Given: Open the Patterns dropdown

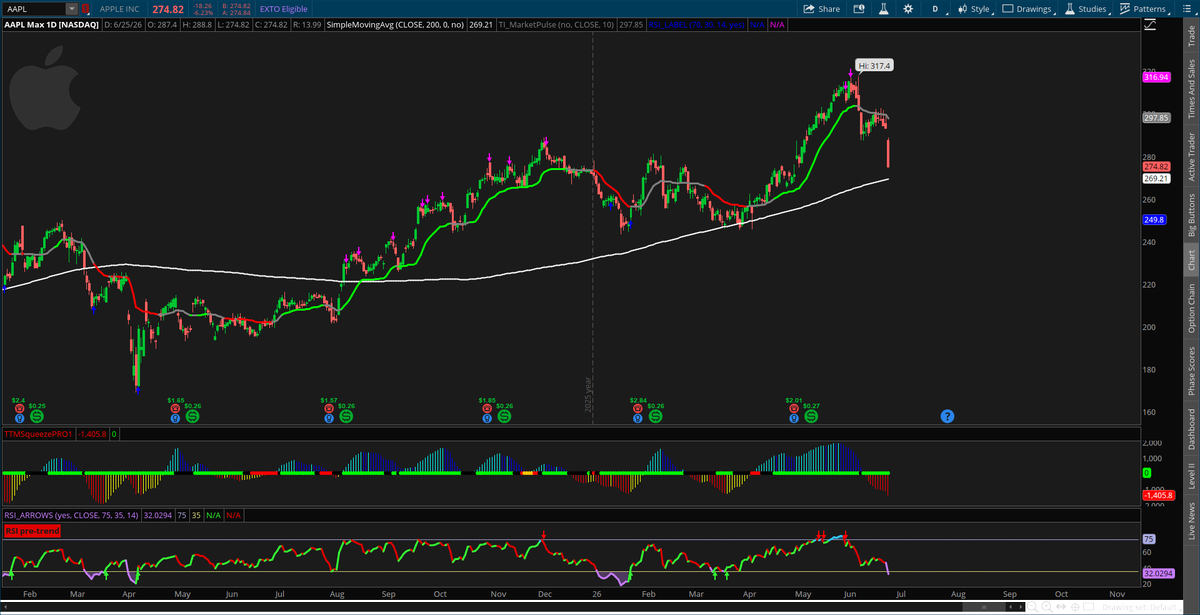Looking at the screenshot, I should [1144, 8].
